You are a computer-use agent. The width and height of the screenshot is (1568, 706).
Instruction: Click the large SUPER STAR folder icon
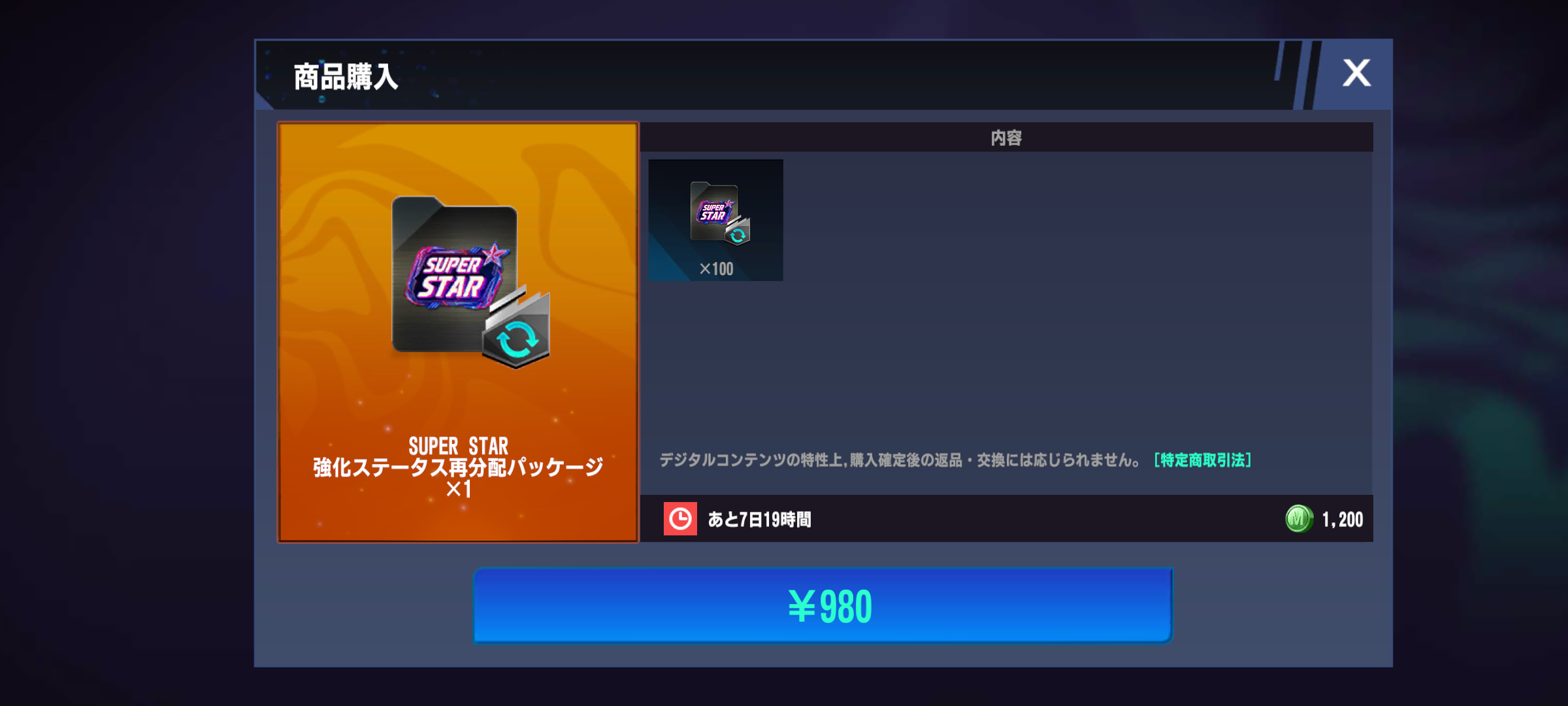pos(455,275)
